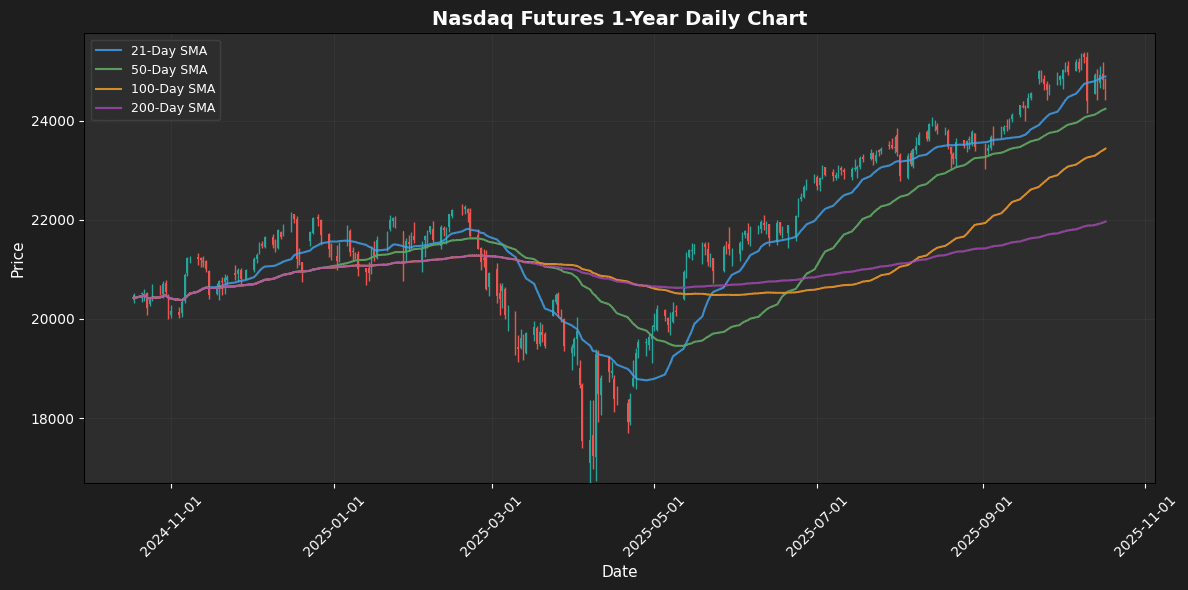Click the Price y-axis label
Screen dimensions: 1188x590
click(18, 258)
